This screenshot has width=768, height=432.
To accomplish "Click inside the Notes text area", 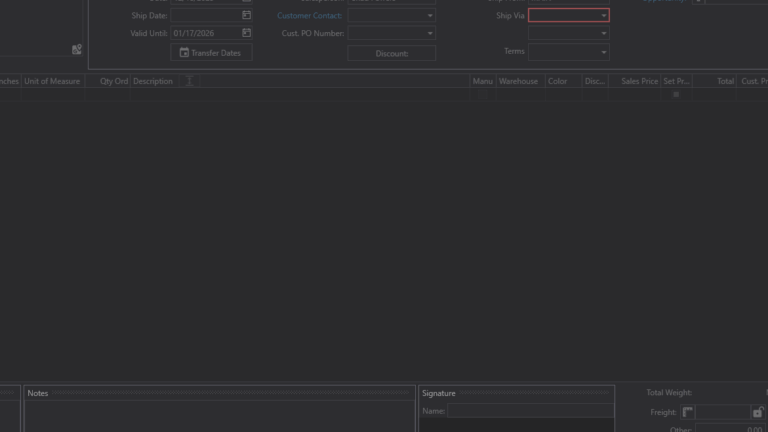I will point(219,416).
